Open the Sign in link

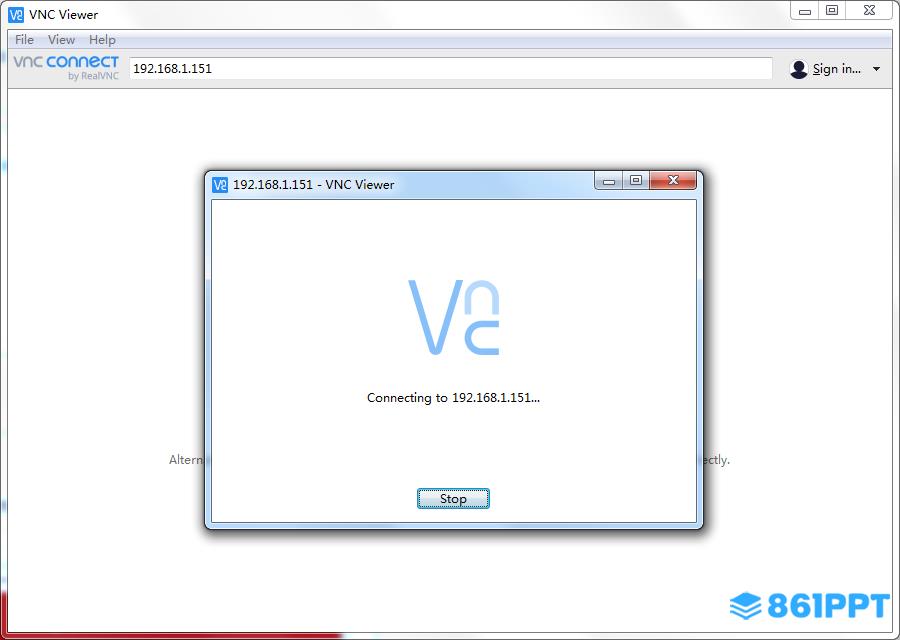[836, 69]
